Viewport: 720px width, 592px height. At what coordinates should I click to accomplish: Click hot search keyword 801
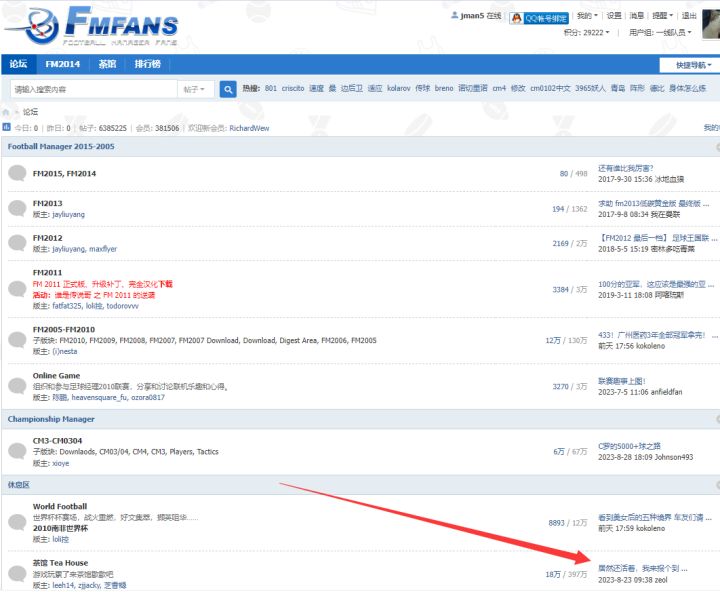pos(271,88)
